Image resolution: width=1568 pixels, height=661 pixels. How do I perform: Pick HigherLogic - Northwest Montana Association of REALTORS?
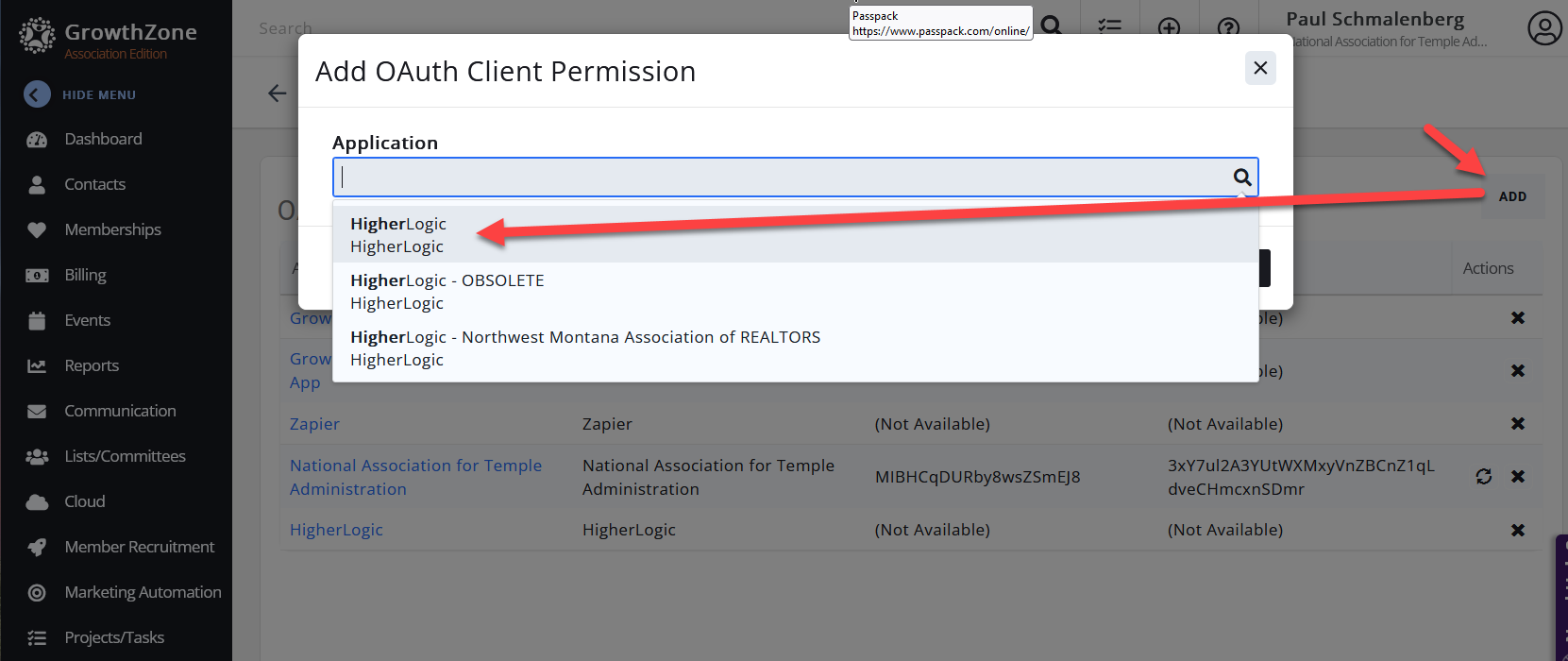(x=584, y=348)
